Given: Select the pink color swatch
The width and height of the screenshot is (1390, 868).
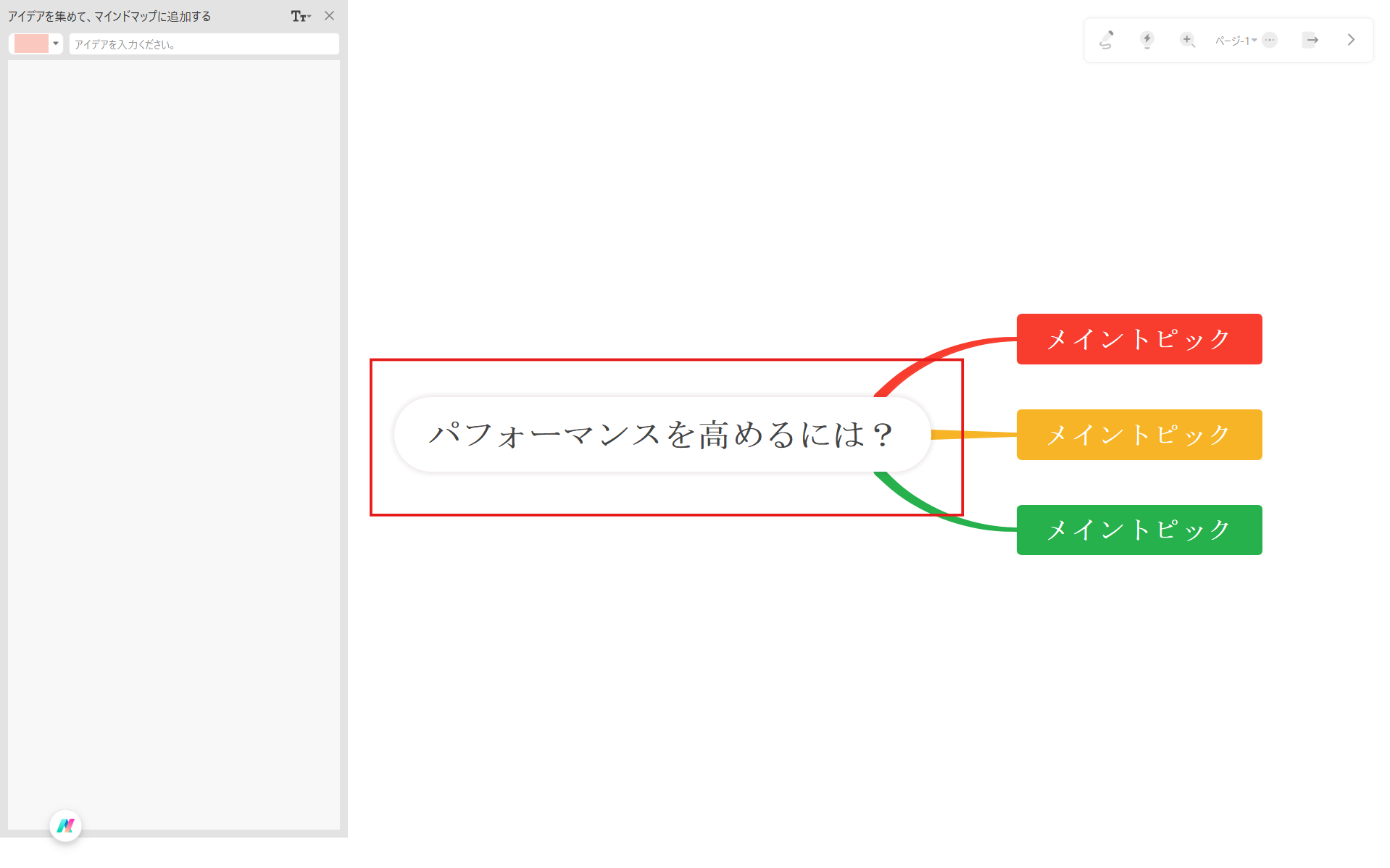Looking at the screenshot, I should click(x=30, y=43).
